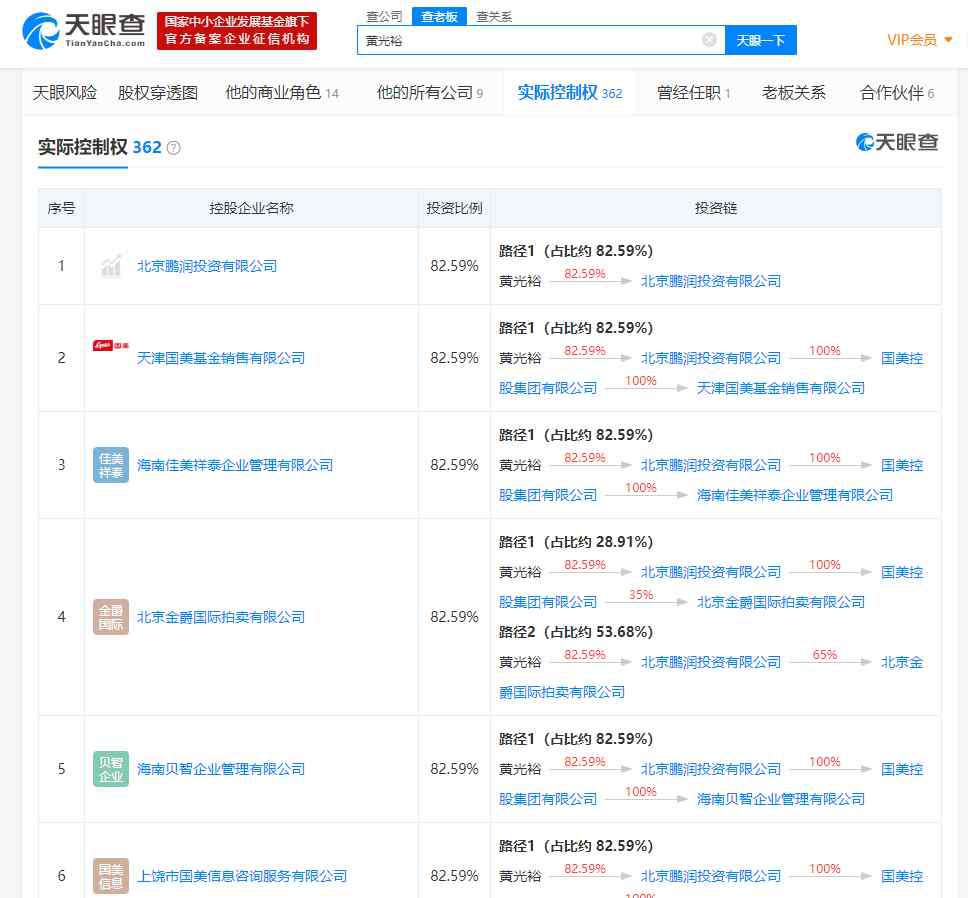The height and width of the screenshot is (898, 968).
Task: Open 天津国美基金销售有限公司 link in the company name column
Action: pos(220,358)
